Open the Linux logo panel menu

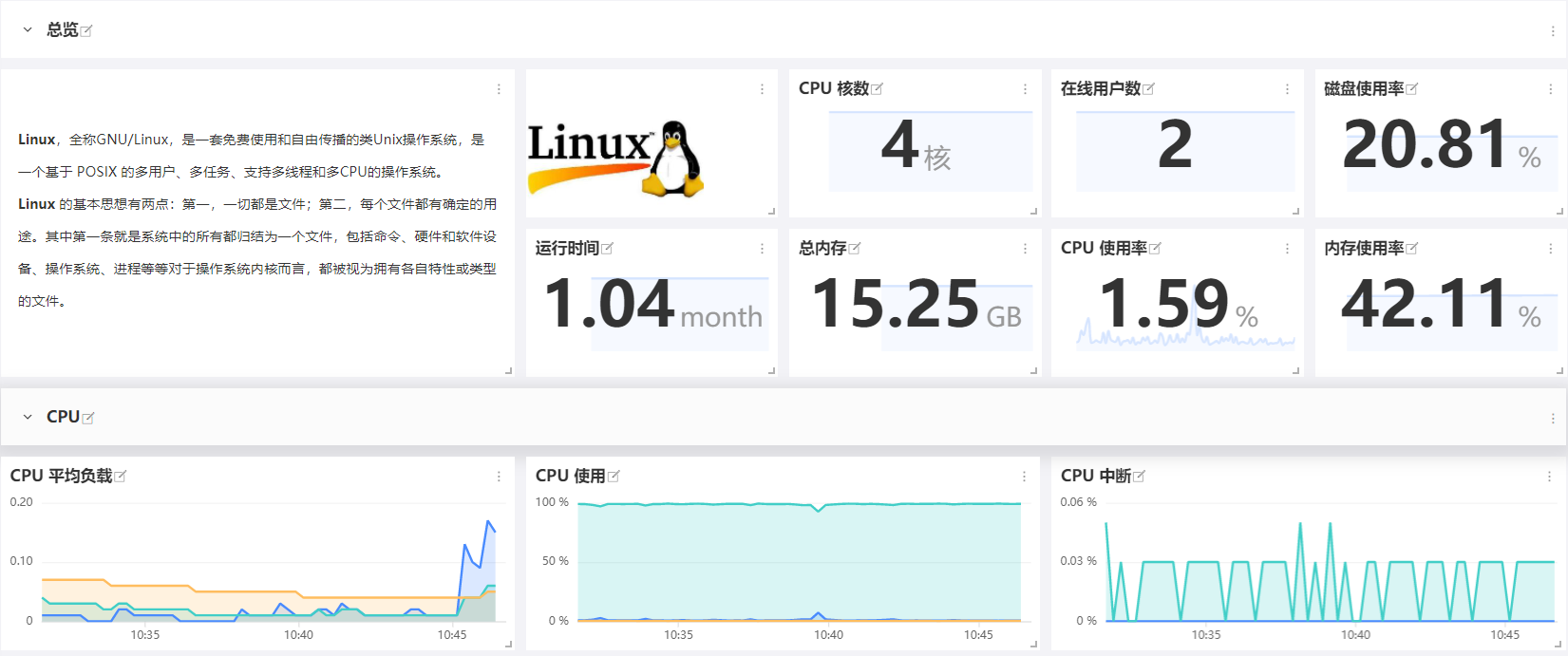click(762, 89)
